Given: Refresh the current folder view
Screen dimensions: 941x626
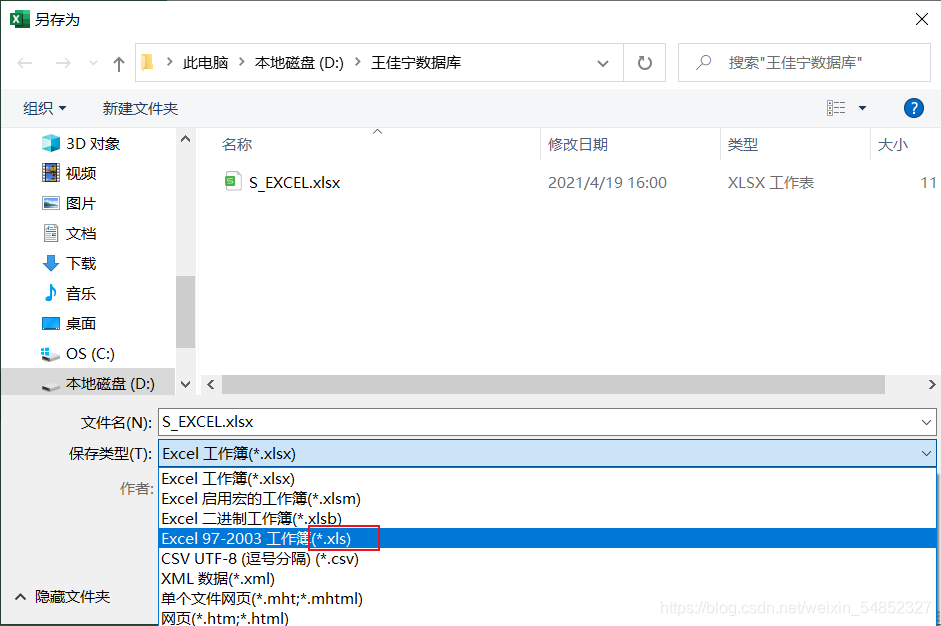Looking at the screenshot, I should [x=645, y=62].
